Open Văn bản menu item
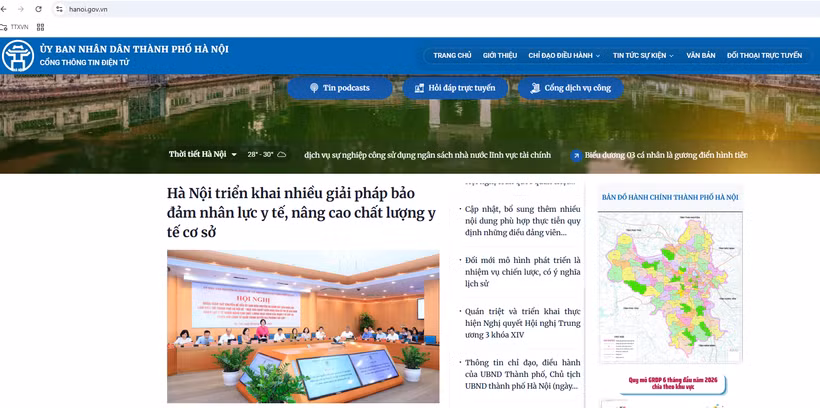 [x=701, y=55]
